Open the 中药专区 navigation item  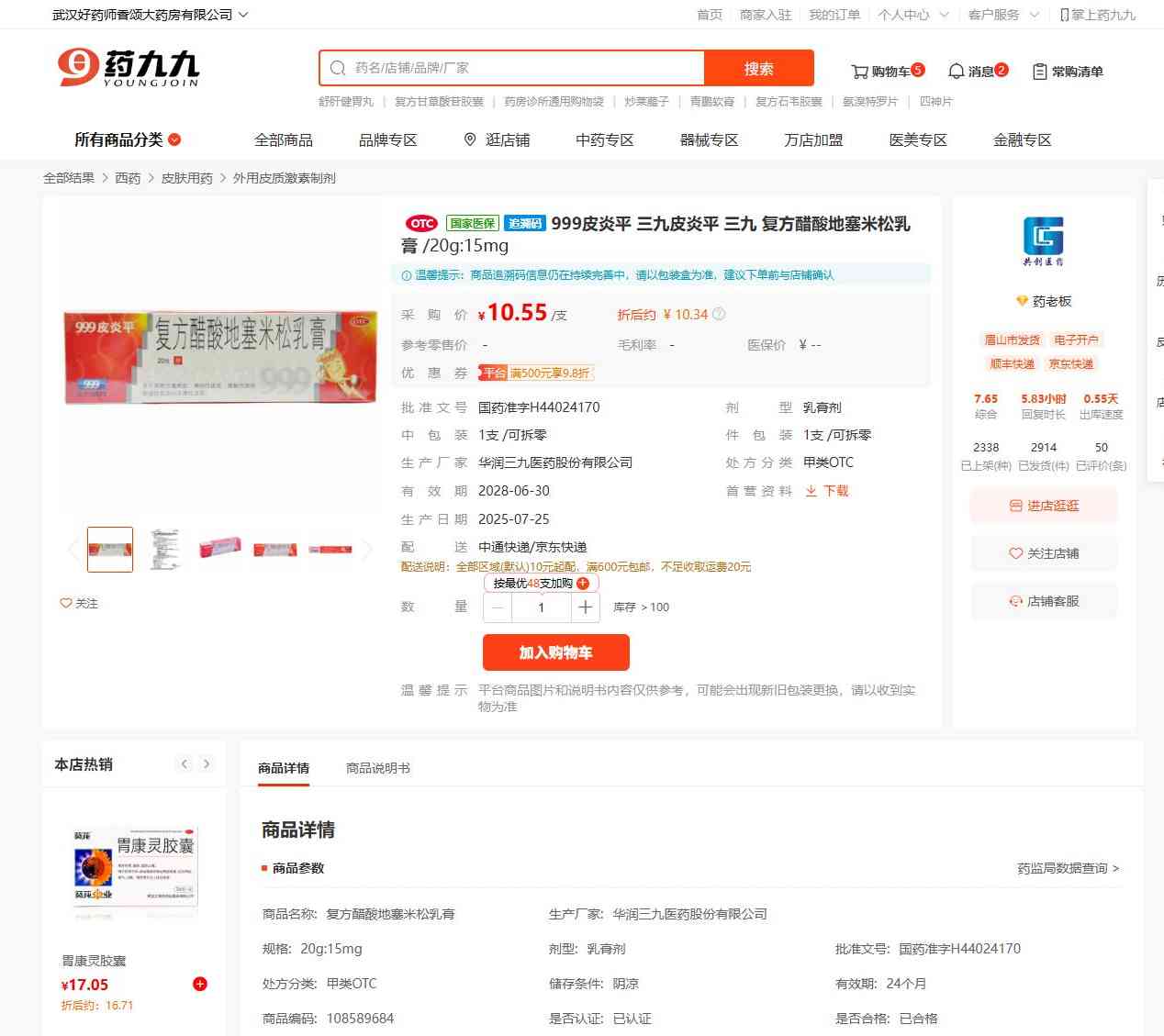click(605, 139)
